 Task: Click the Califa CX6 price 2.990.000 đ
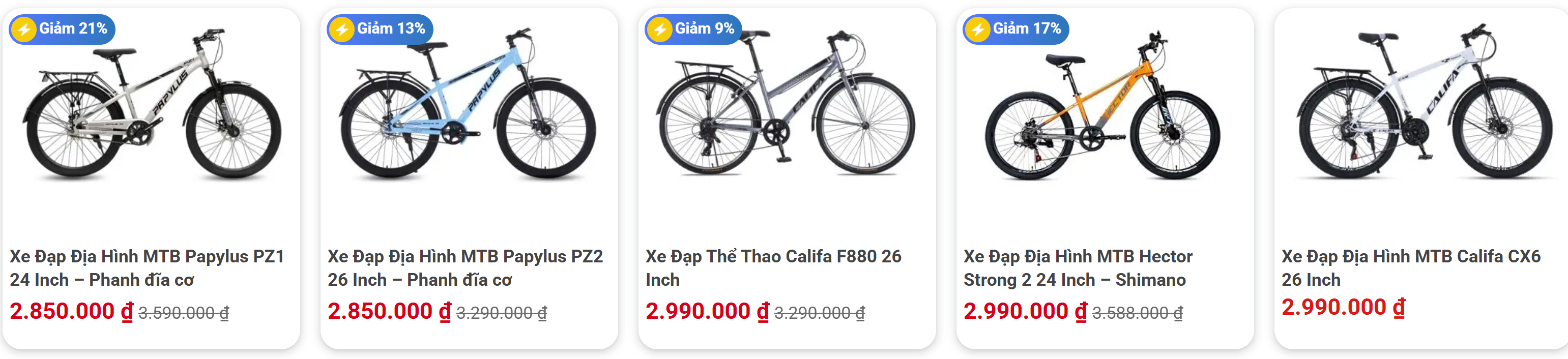(x=1344, y=307)
